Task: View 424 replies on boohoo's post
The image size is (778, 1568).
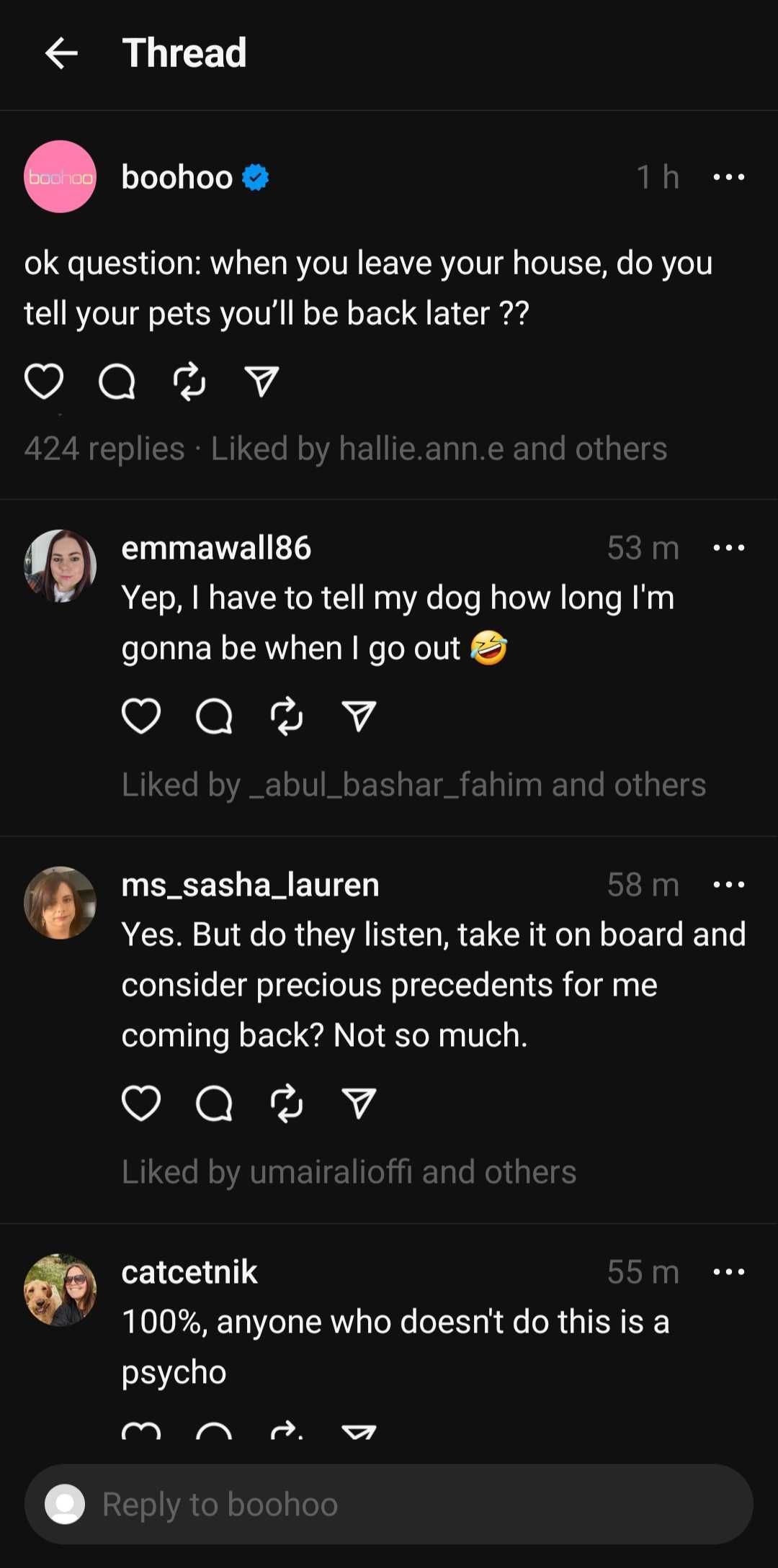Action: pos(104,449)
